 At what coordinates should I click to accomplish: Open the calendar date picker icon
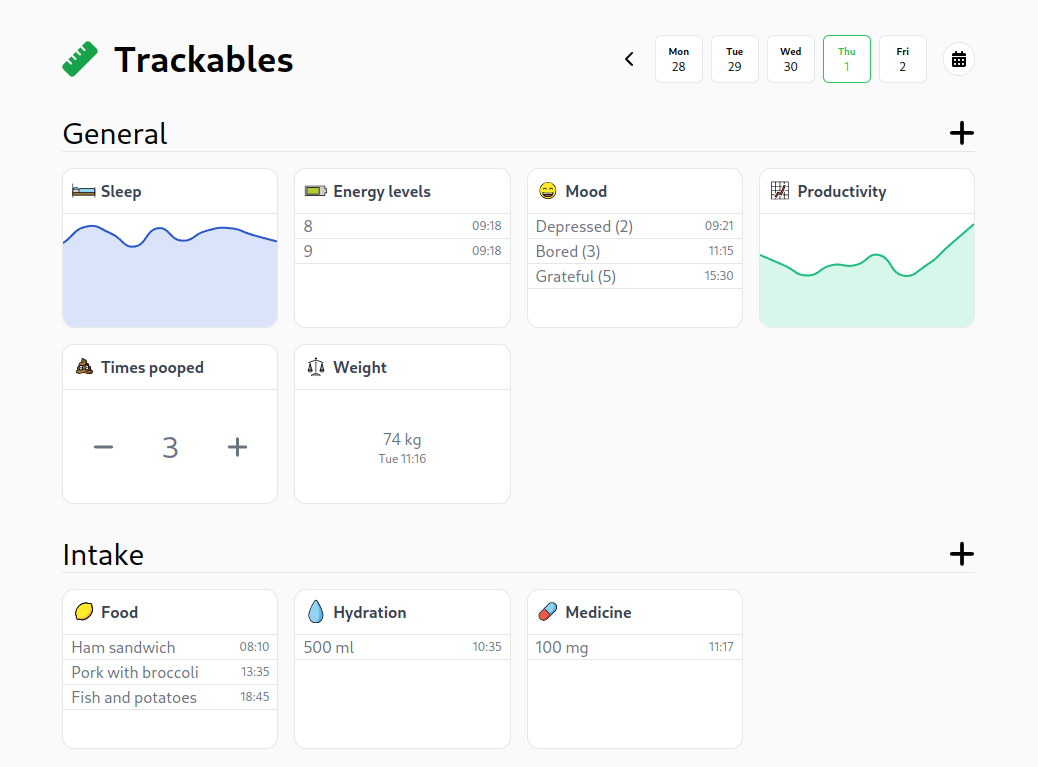958,59
